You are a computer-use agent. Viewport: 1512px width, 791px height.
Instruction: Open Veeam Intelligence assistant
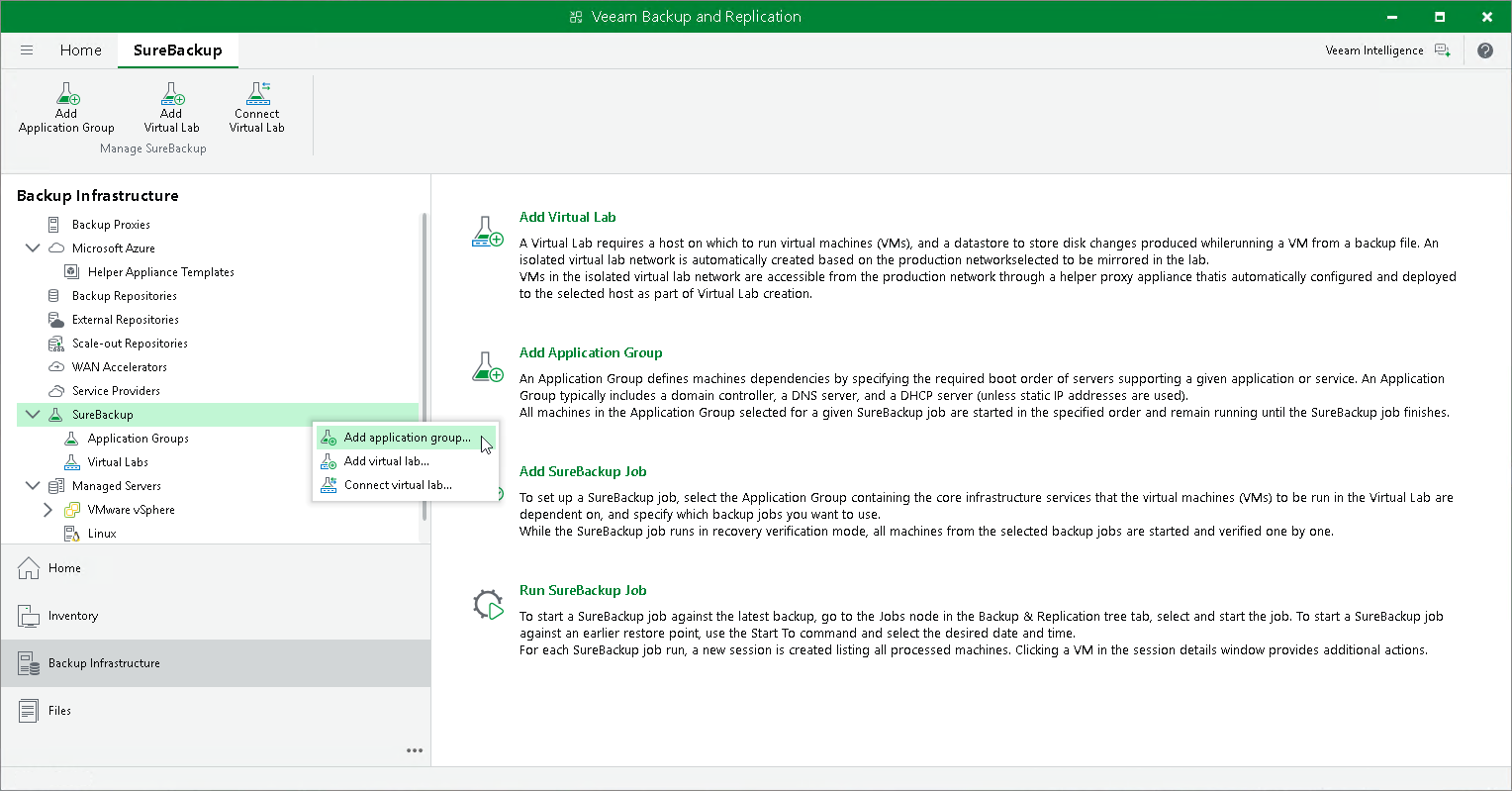coord(1387,50)
